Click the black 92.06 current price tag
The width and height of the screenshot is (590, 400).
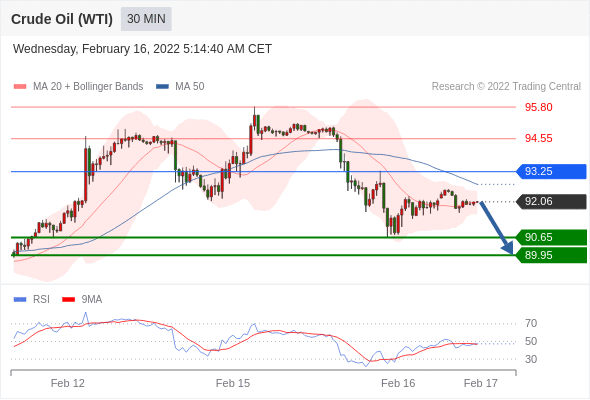pos(550,201)
